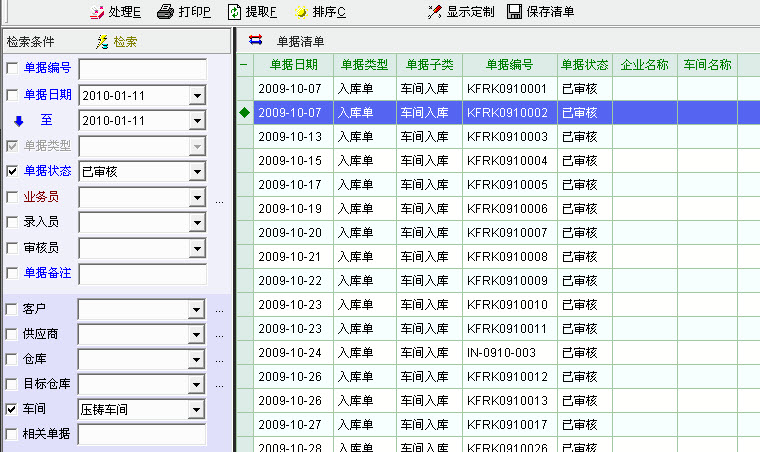
Task: Expand the 单据状态 dropdown showing 已审核
Action: pyautogui.click(x=197, y=172)
